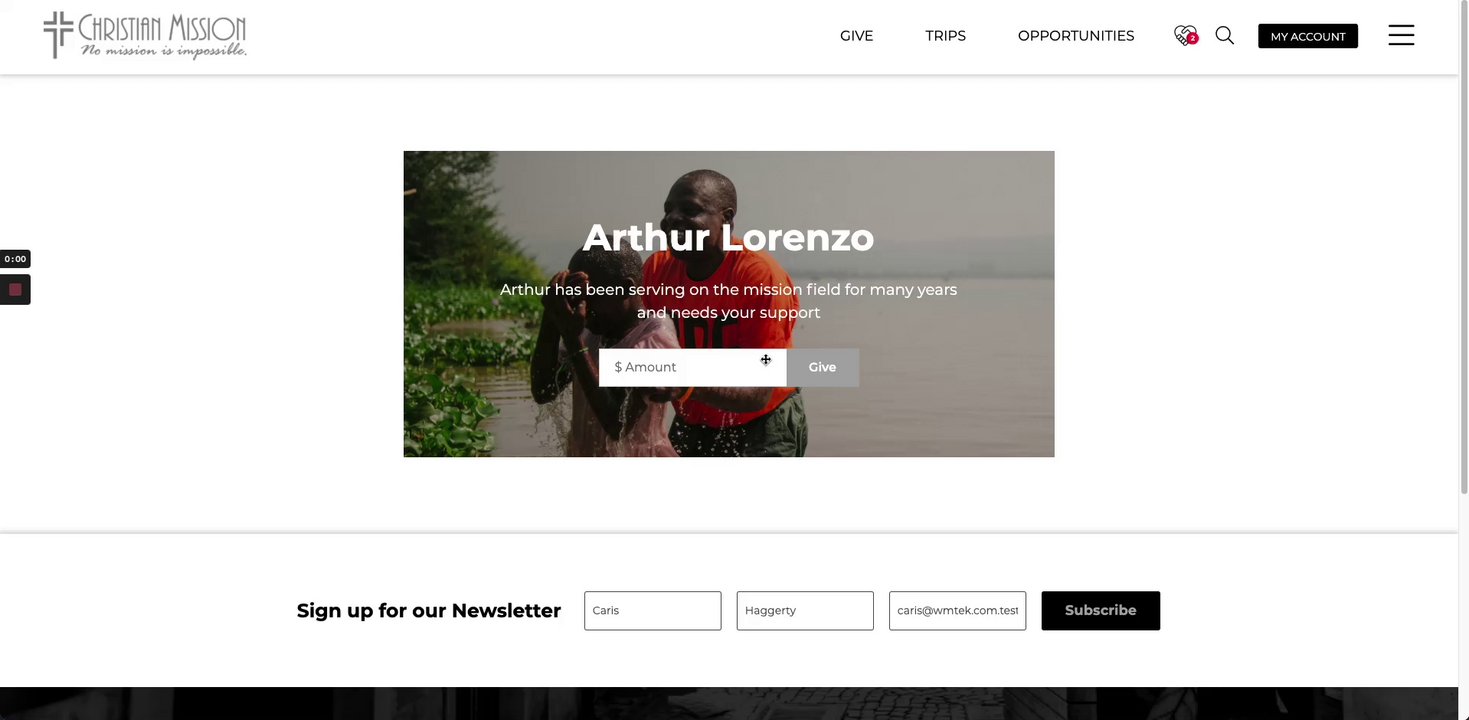The image size is (1469, 720).
Task: Click the Give button beside Amount
Action: tap(822, 367)
